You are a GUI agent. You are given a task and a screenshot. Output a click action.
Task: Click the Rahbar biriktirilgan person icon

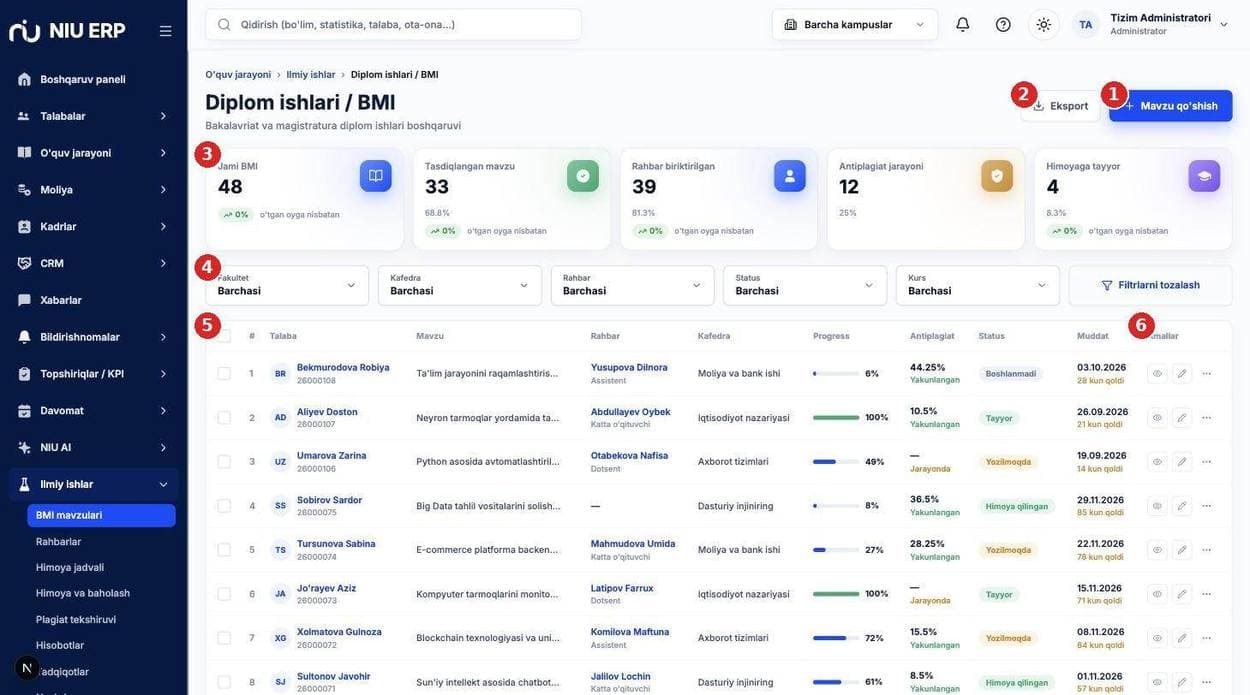pos(790,176)
